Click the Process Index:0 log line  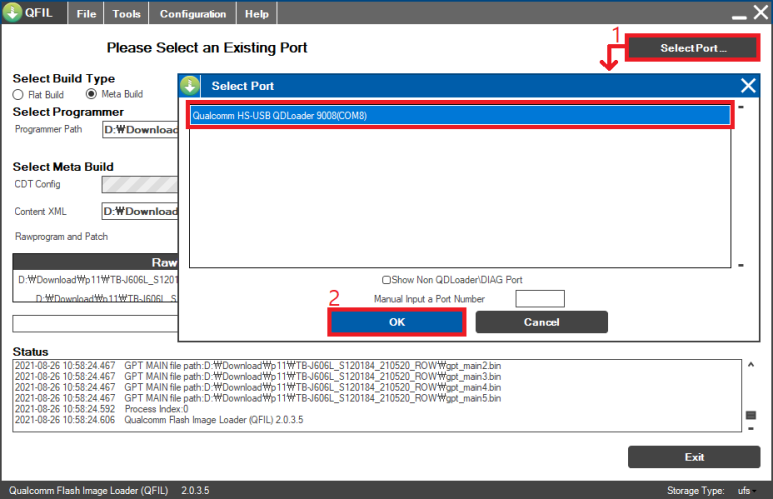coord(102,409)
